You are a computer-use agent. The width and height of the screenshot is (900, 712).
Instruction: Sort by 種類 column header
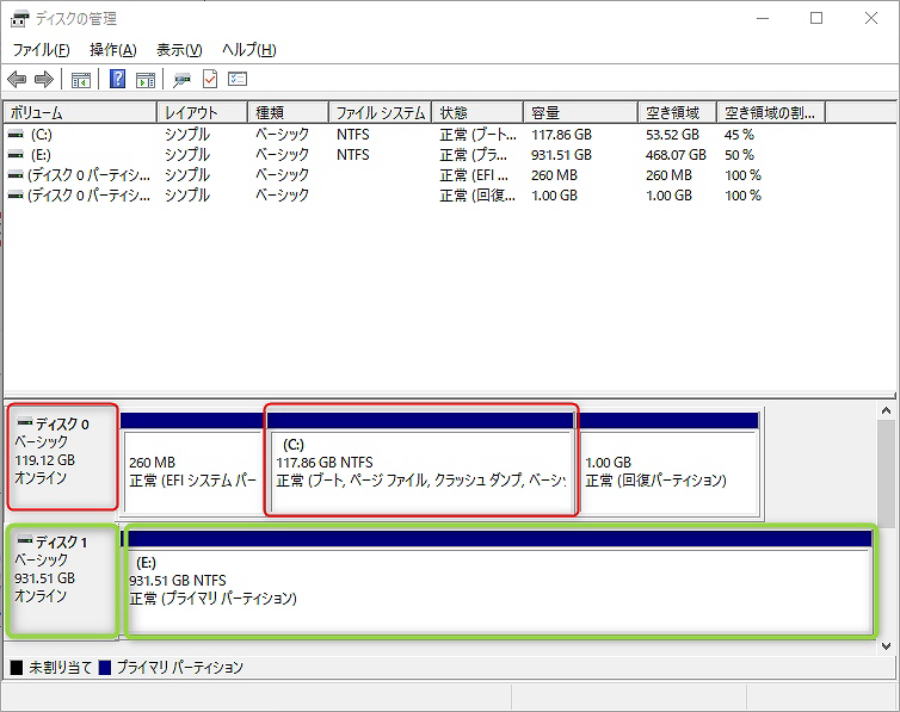tap(288, 113)
